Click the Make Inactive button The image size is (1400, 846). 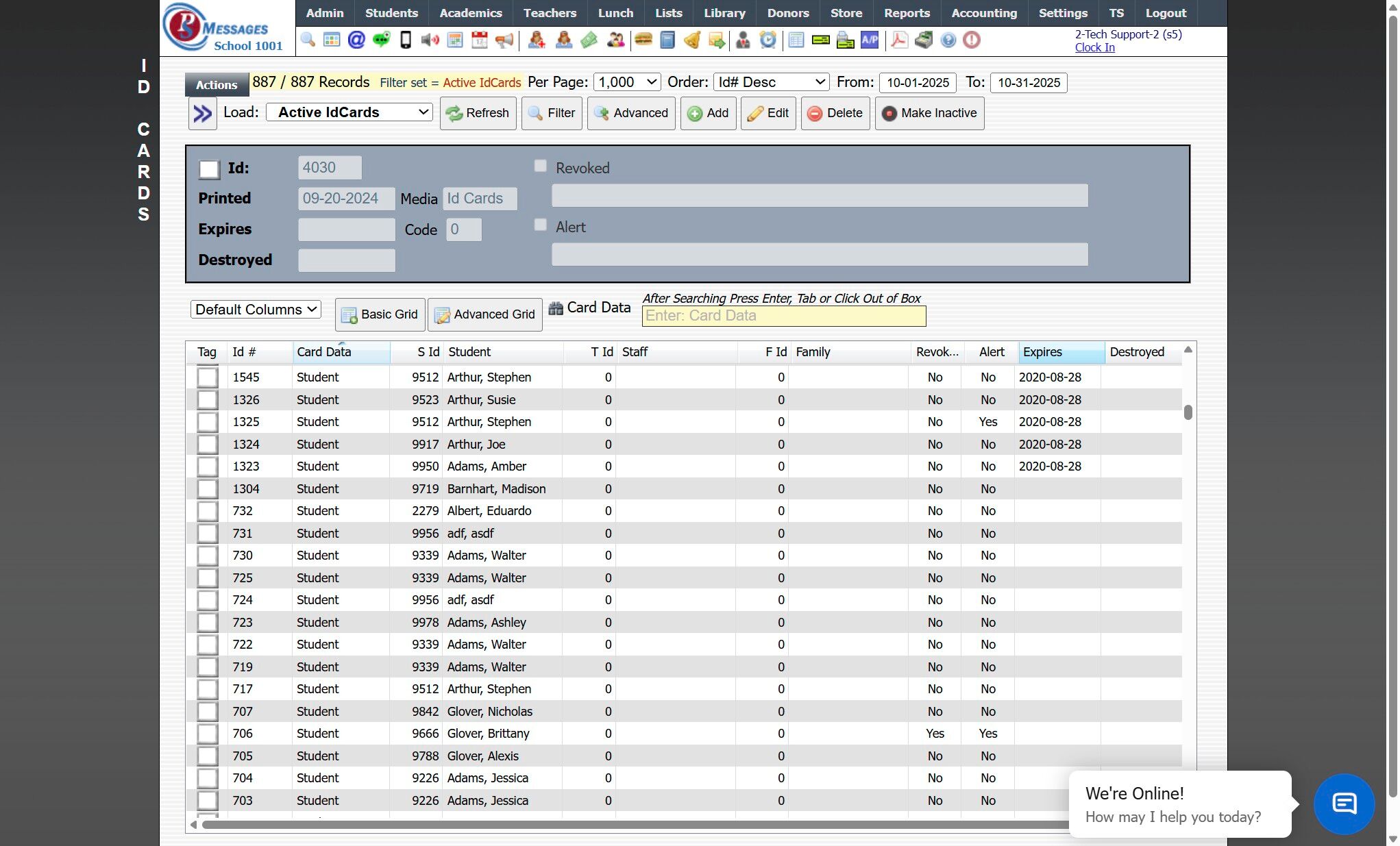(x=929, y=114)
